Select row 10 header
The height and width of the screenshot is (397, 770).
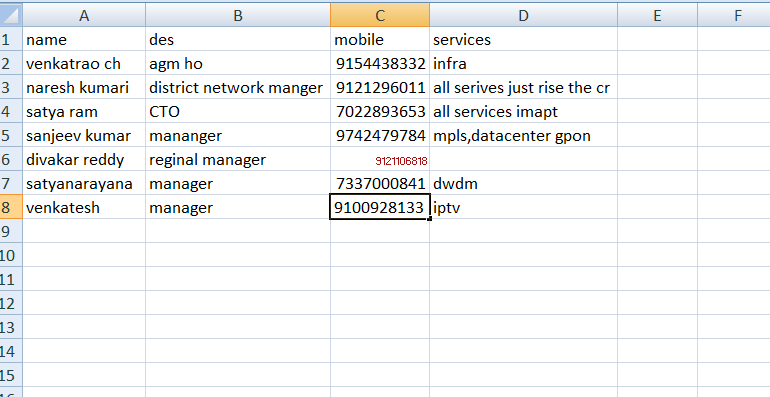click(11, 255)
